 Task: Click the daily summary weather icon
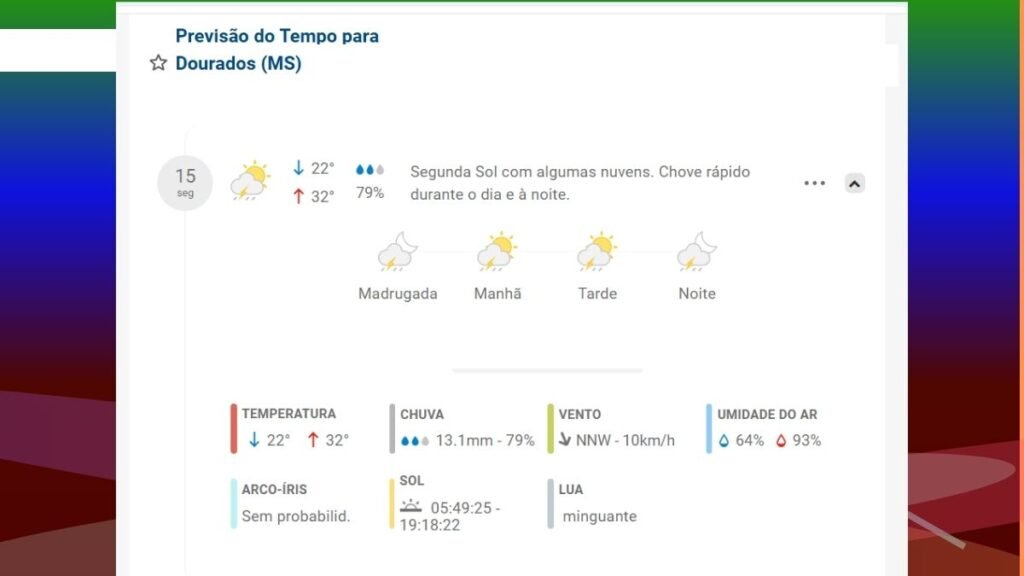250,181
